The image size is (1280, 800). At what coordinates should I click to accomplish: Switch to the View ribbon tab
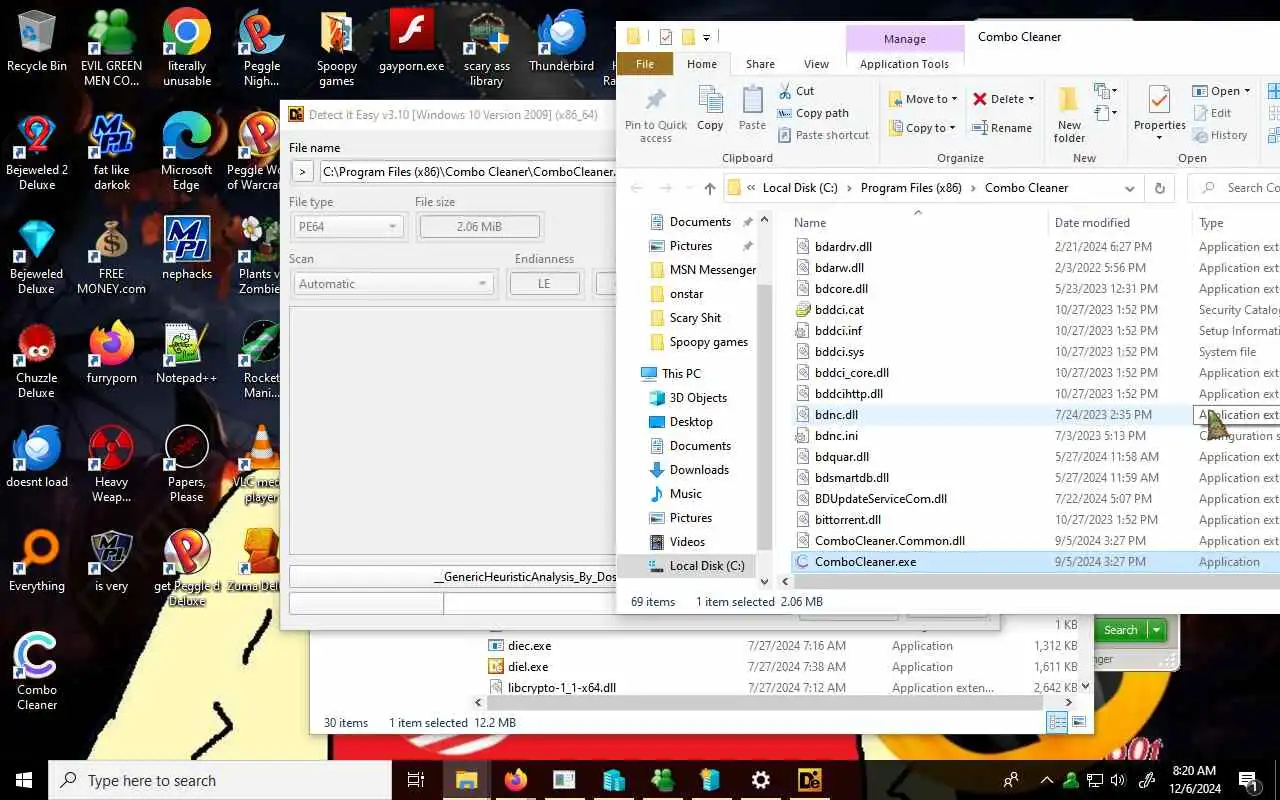816,64
